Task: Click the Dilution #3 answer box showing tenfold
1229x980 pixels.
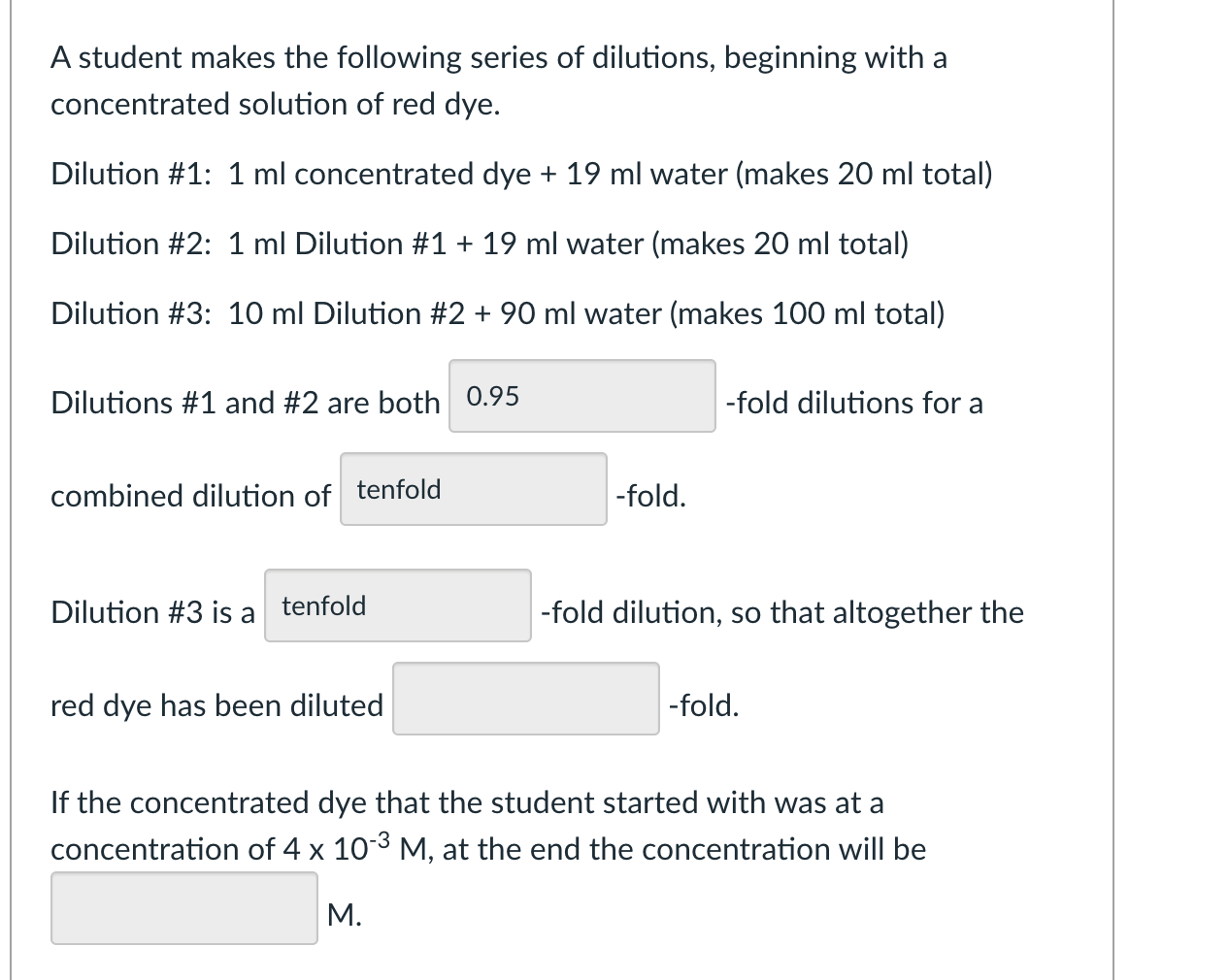Action: pos(396,605)
